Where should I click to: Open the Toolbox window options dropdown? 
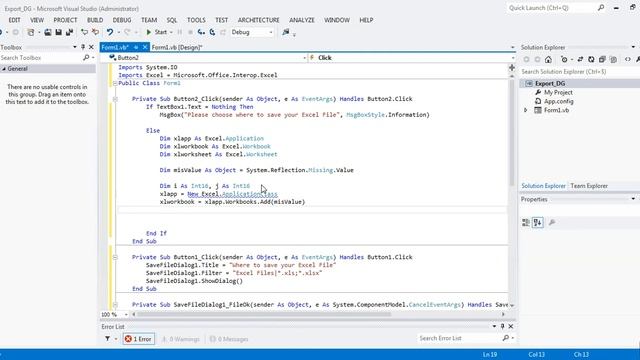pos(75,47)
